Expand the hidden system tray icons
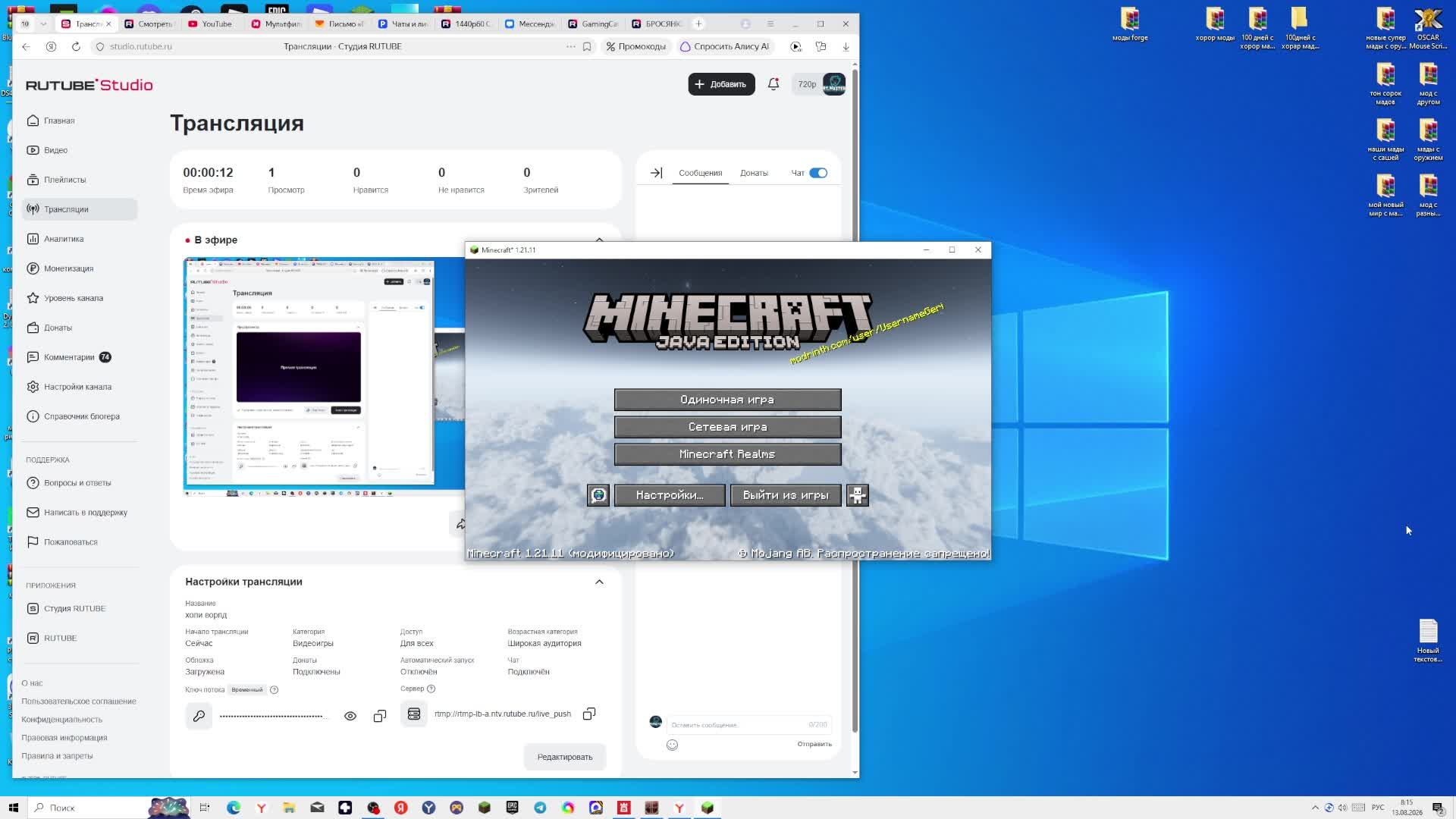This screenshot has width=1456, height=819. click(1315, 808)
